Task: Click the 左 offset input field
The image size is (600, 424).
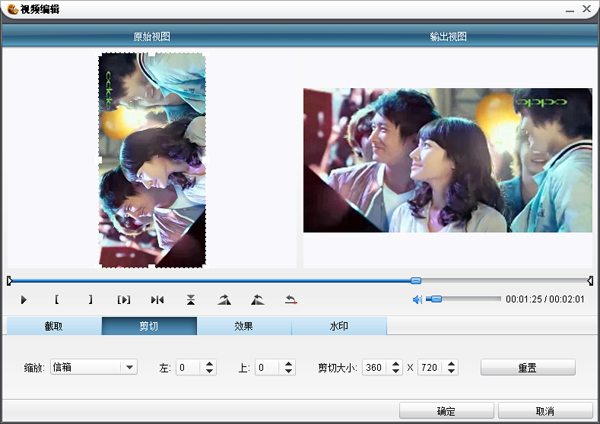Action: pos(188,368)
